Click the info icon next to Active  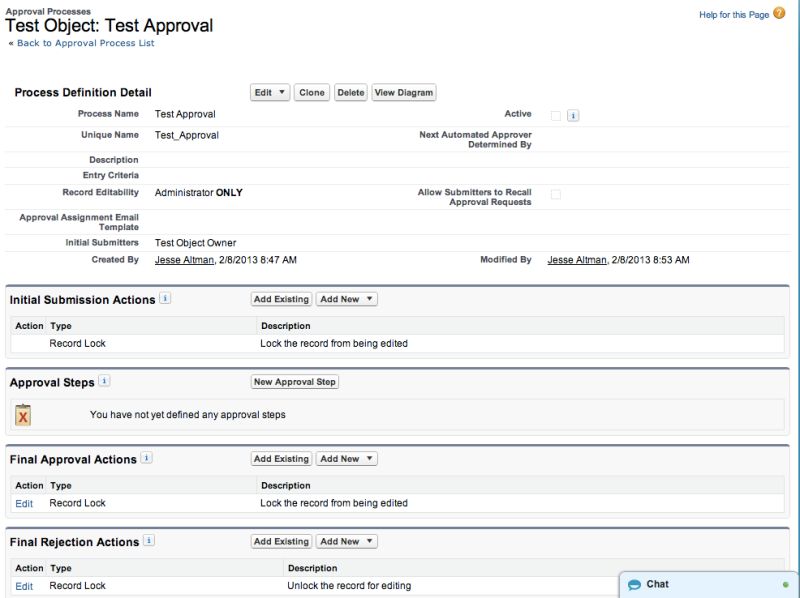tap(571, 114)
